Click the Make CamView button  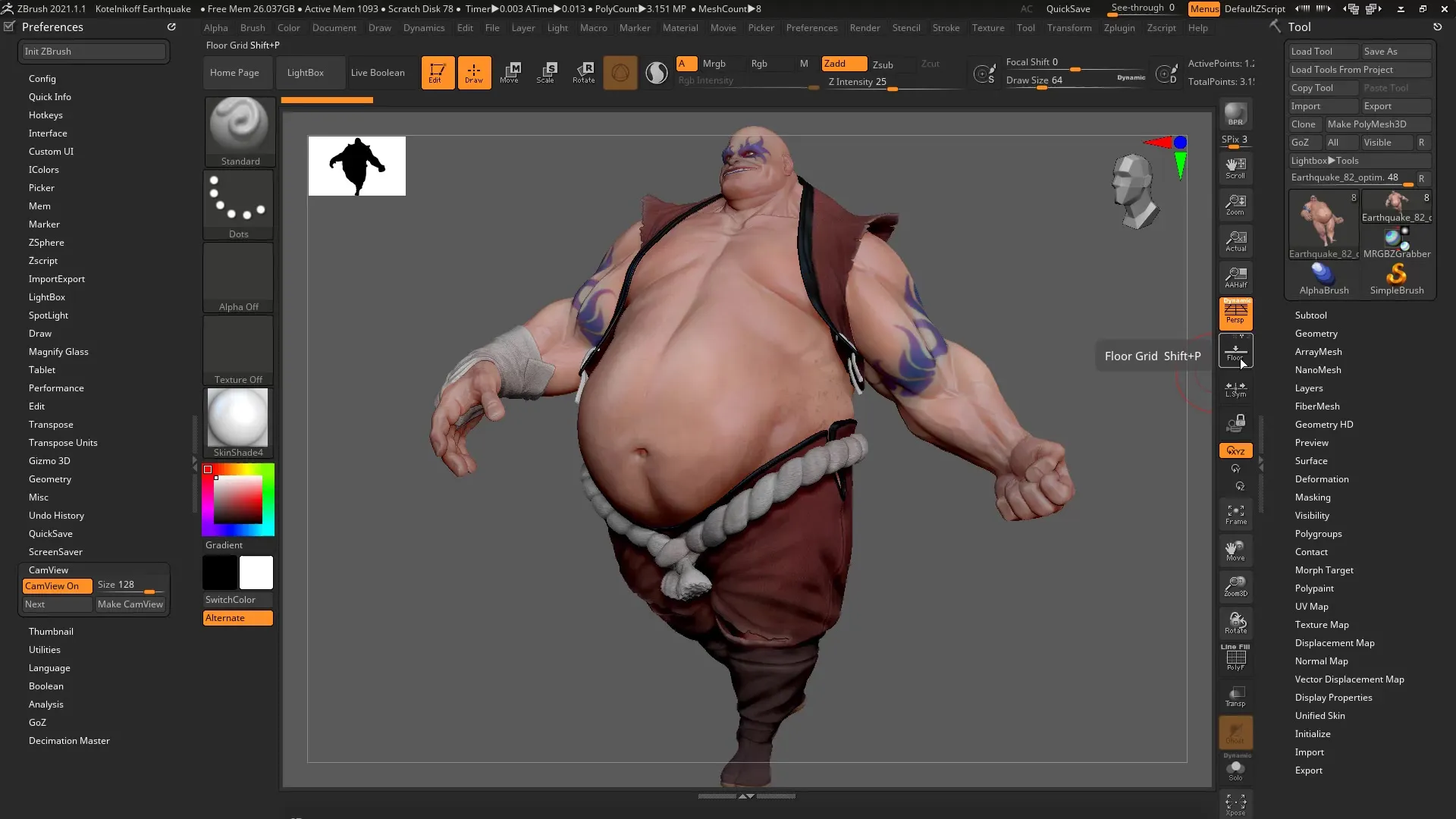(x=130, y=604)
